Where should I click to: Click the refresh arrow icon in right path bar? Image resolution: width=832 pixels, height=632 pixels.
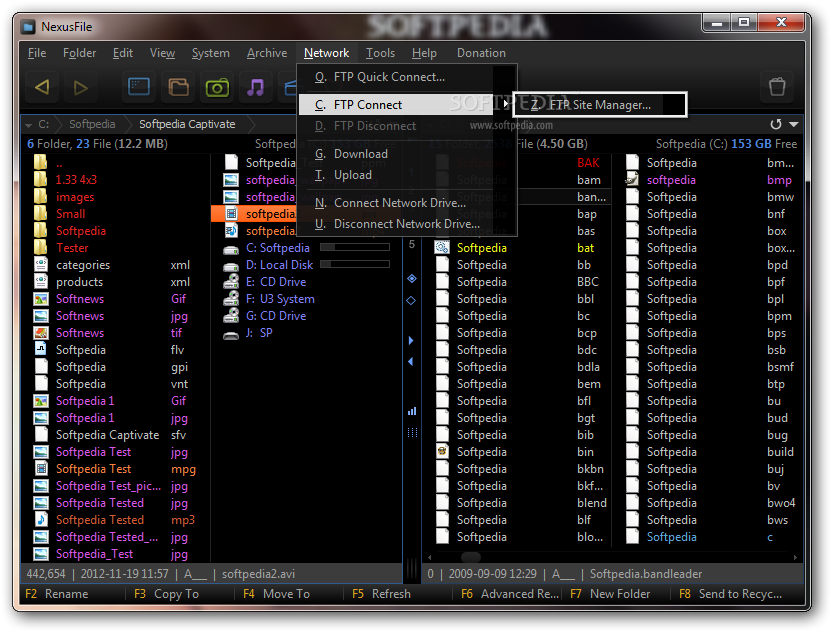coord(776,124)
